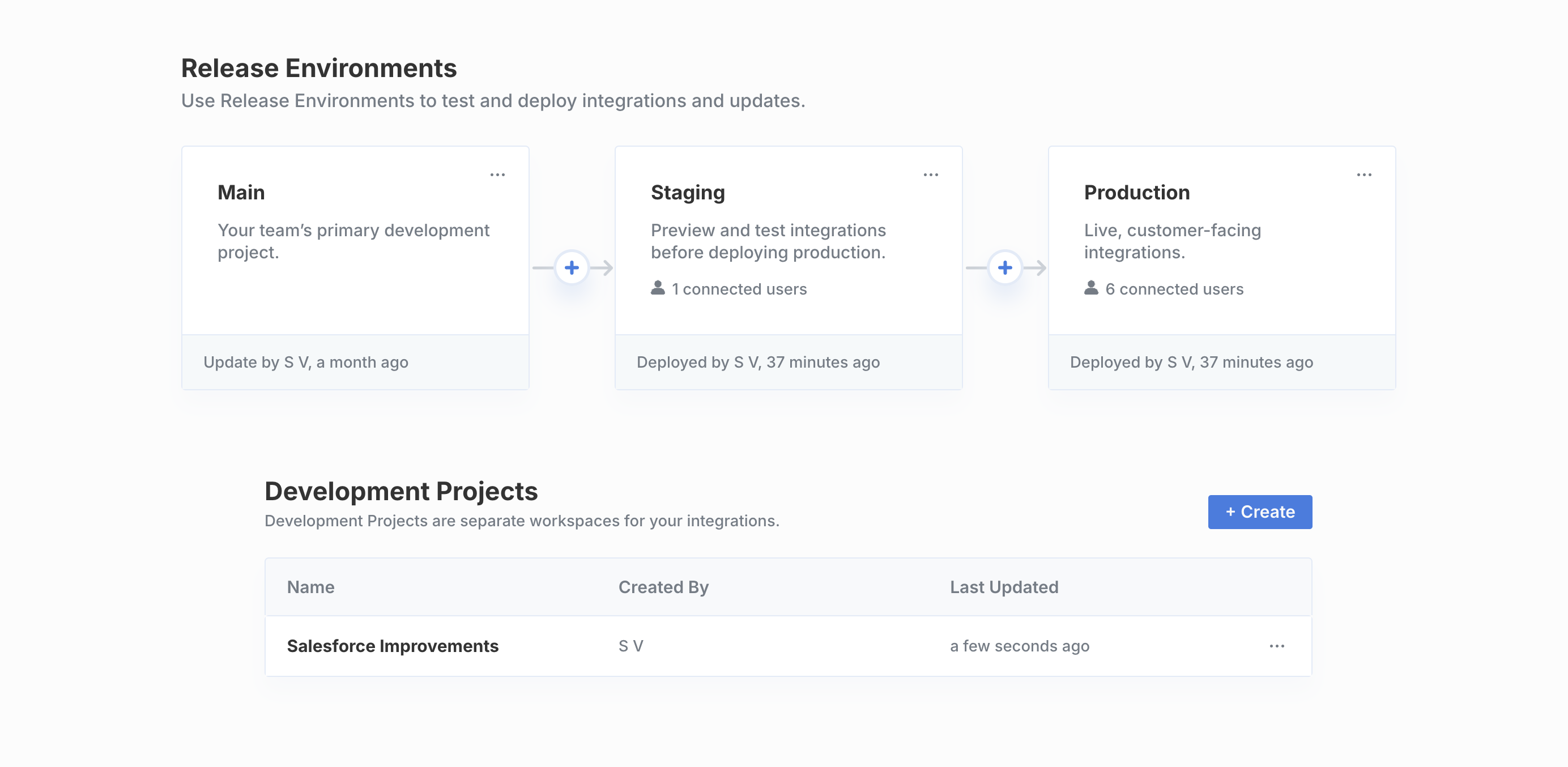Click '1 connected users' in Staging
1568x767 pixels.
pyautogui.click(x=739, y=289)
